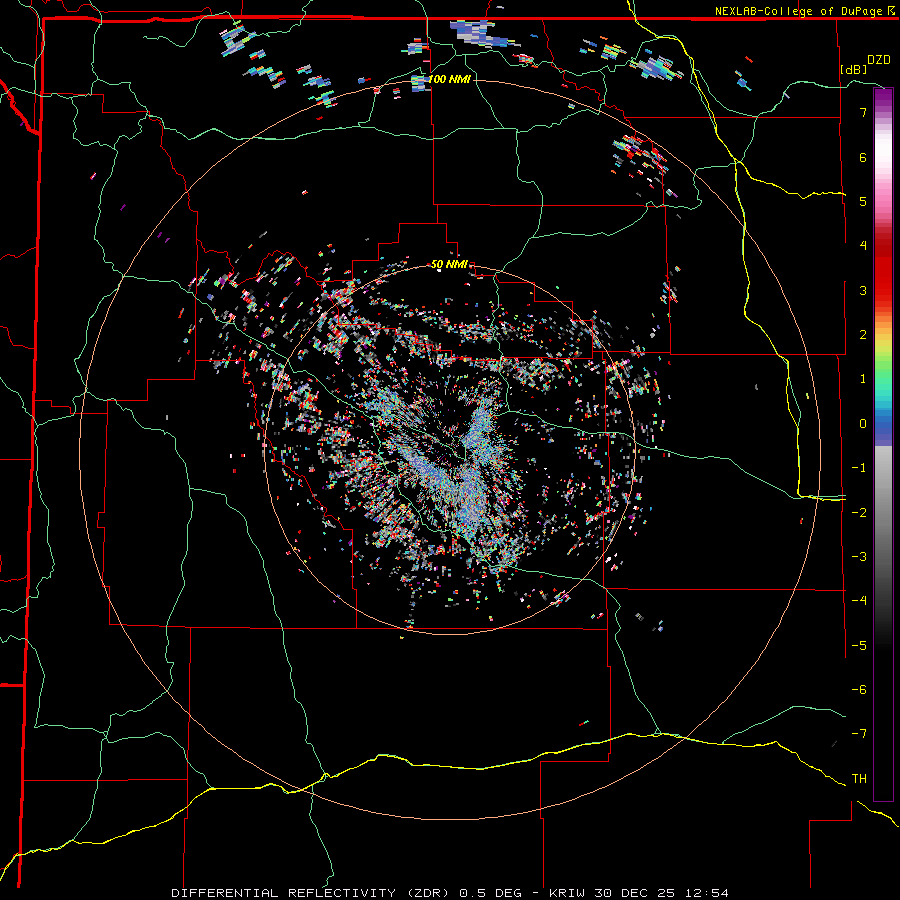Click the ZDR color scale bar
This screenshot has height=900, width=900.
[x=883, y=444]
